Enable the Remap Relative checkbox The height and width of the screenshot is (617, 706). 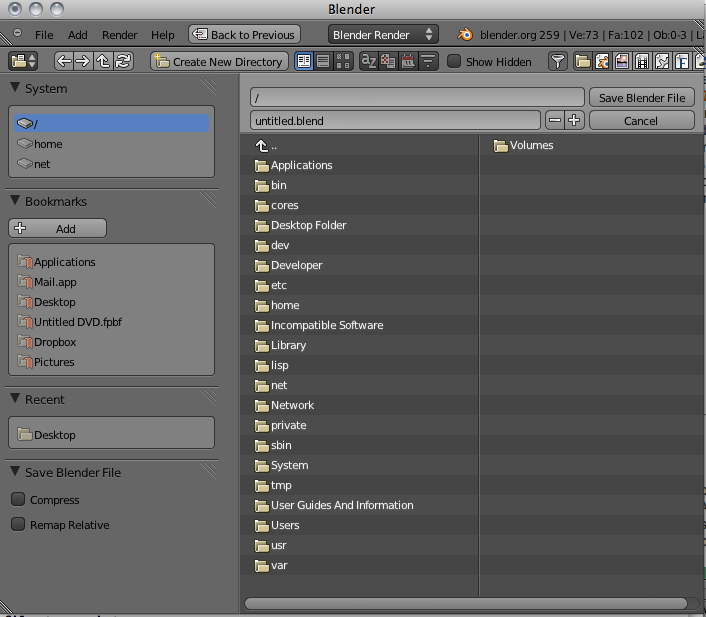tap(18, 524)
